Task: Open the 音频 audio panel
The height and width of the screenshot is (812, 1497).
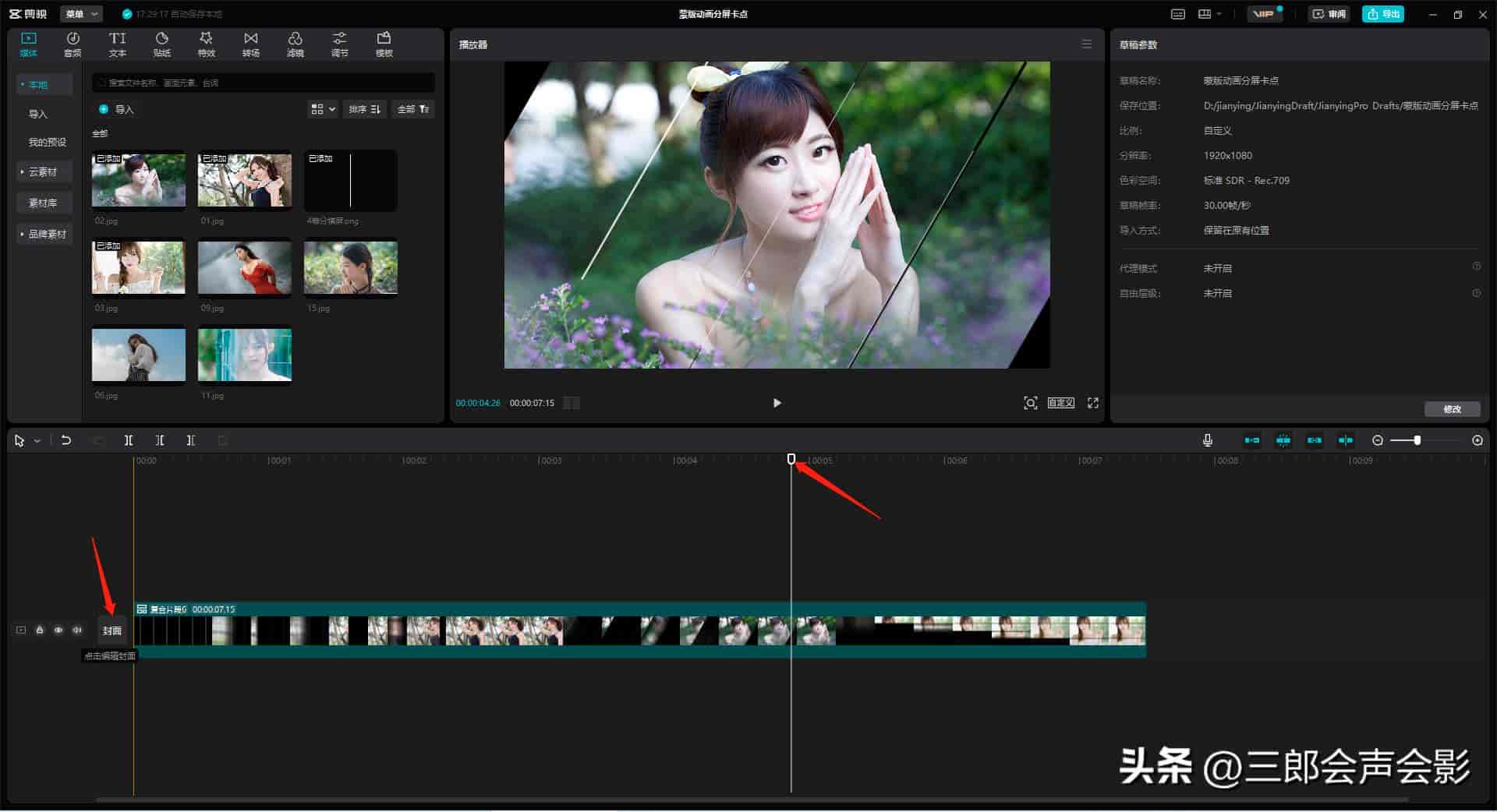Action: click(x=73, y=44)
